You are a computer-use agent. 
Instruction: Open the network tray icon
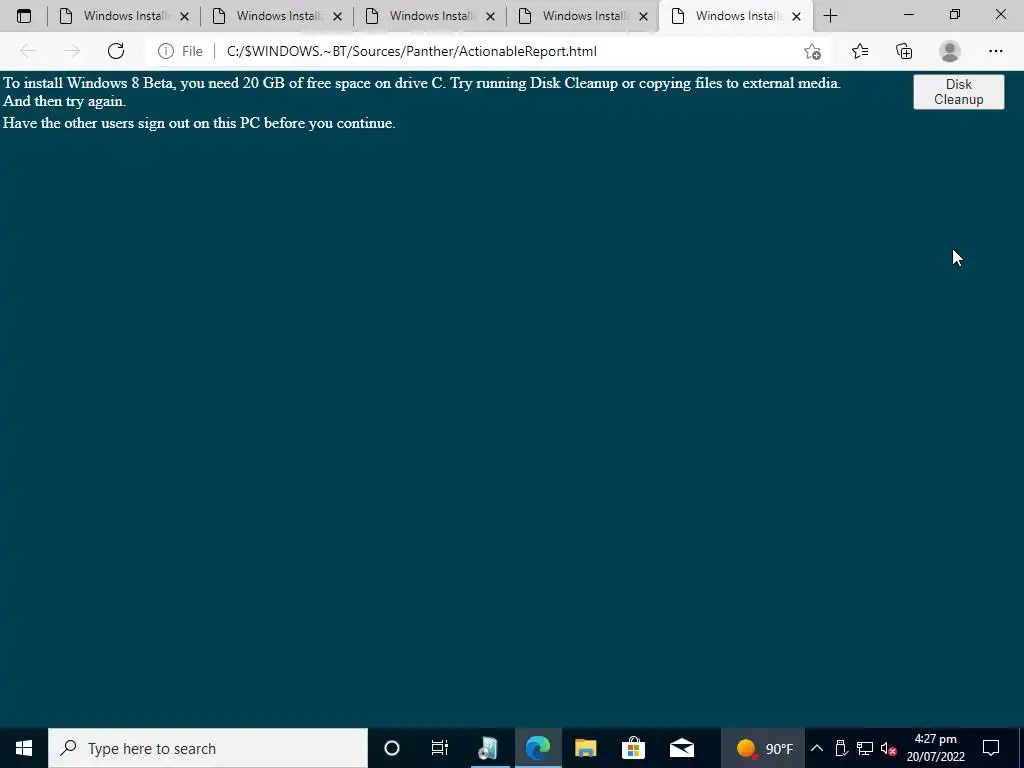pos(865,748)
